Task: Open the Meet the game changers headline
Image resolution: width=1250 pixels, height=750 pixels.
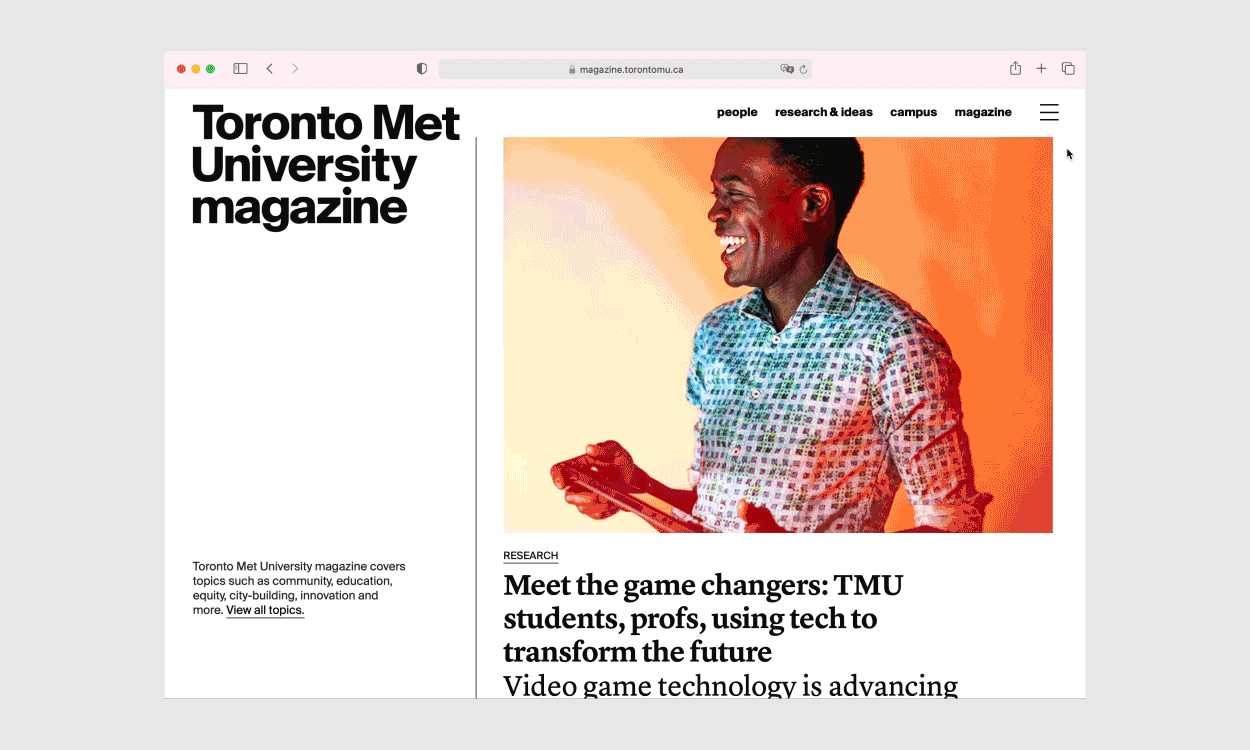Action: tap(703, 618)
